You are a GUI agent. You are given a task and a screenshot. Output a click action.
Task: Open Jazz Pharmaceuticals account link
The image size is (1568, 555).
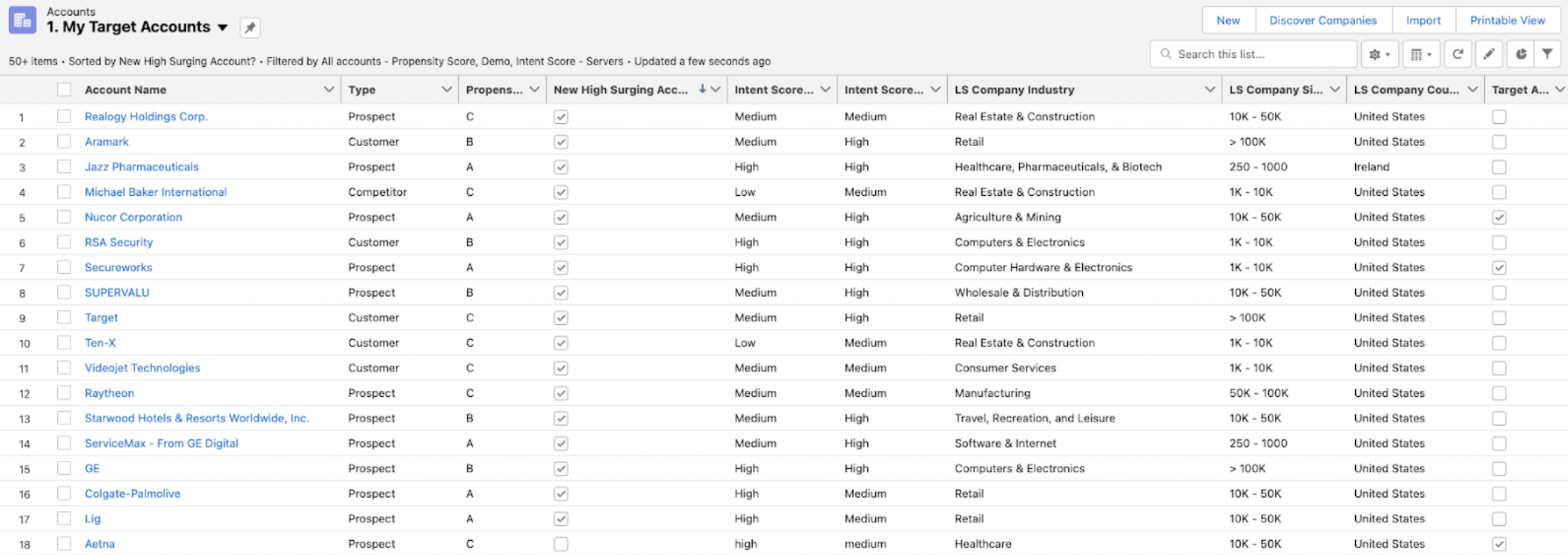click(142, 167)
